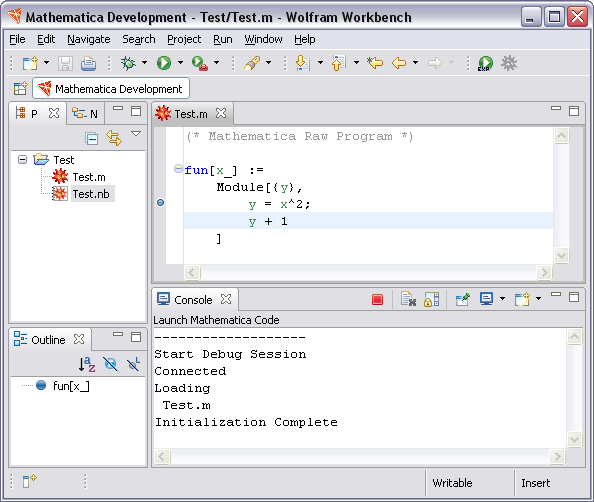Click the Display Selected Console icon

tap(486, 299)
